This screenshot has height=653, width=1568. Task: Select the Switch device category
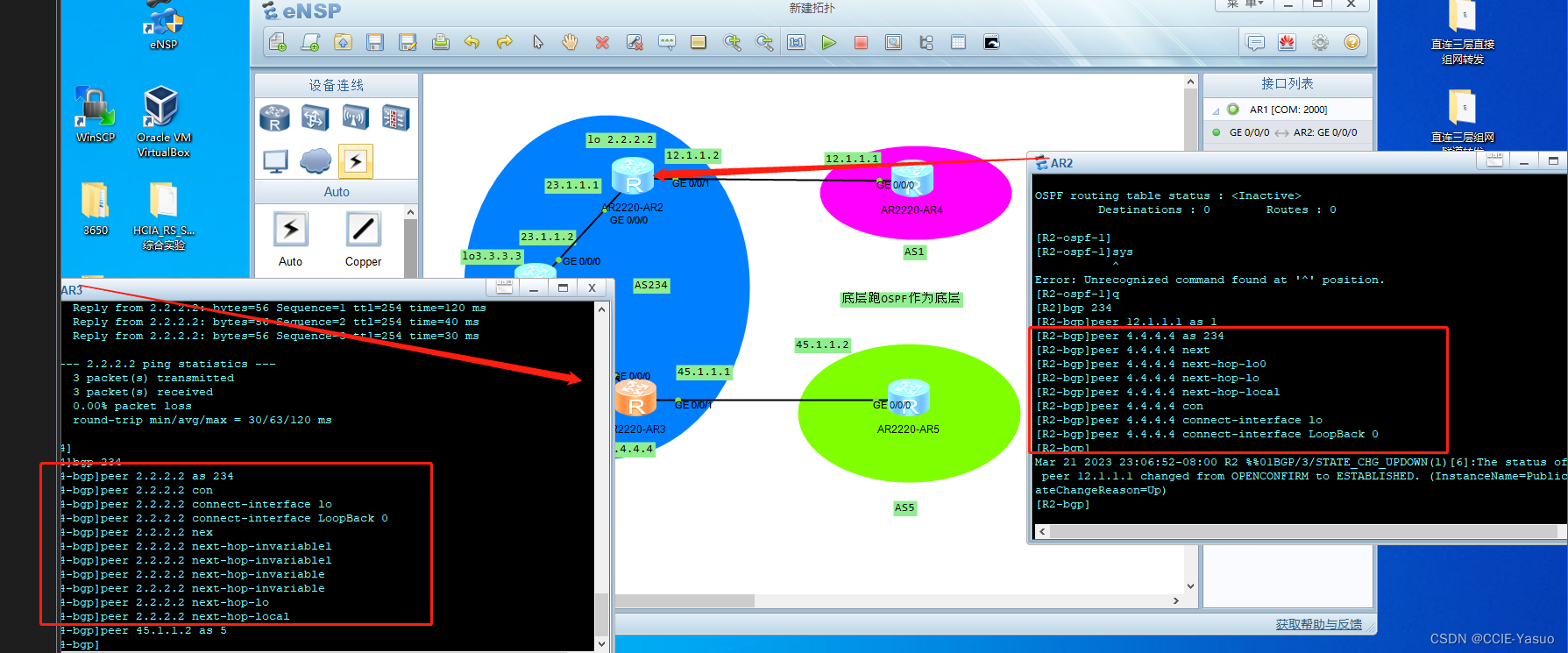315,117
